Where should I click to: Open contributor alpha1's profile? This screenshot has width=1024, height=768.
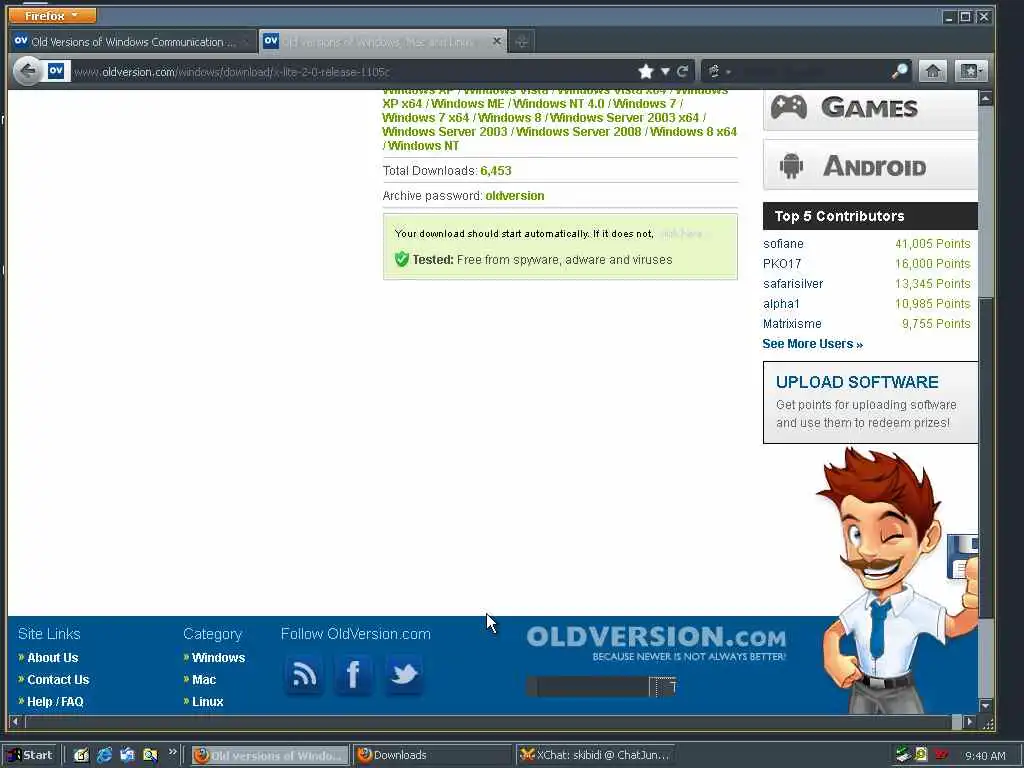[x=781, y=304]
